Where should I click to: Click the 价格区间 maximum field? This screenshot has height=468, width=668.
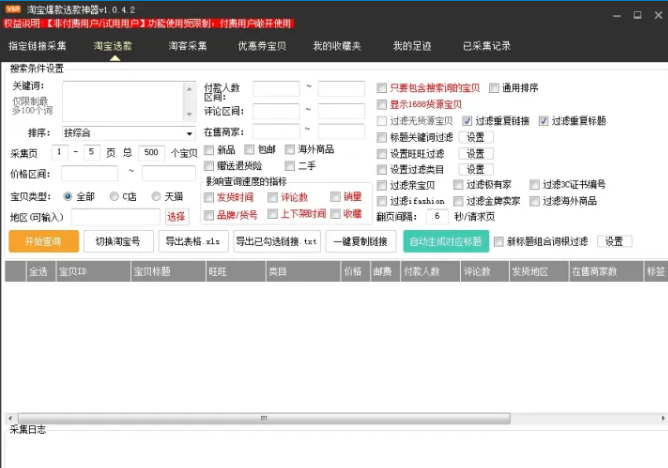click(x=169, y=173)
